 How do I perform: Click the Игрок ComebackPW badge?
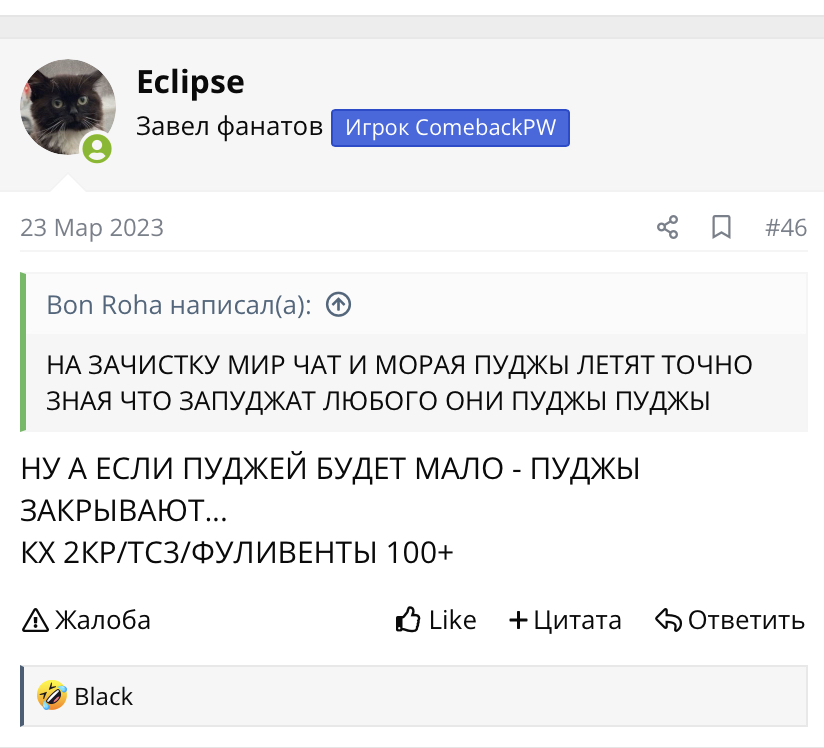click(450, 128)
